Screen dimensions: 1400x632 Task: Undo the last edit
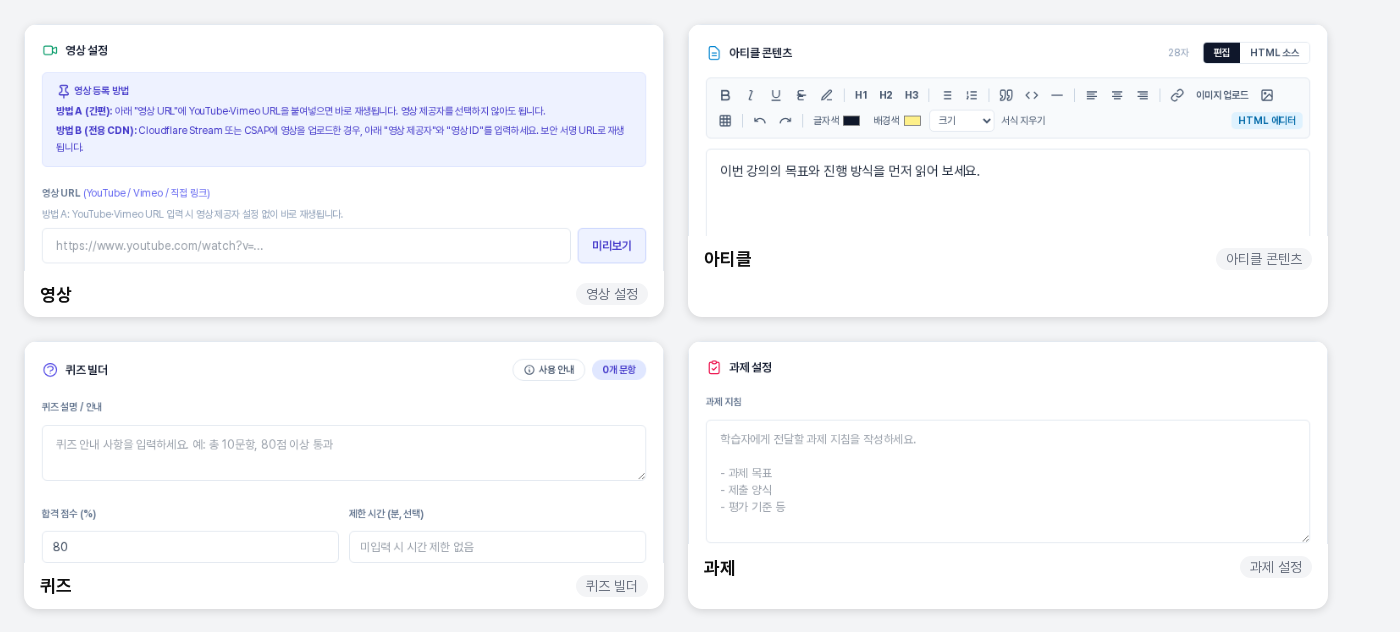(x=760, y=120)
